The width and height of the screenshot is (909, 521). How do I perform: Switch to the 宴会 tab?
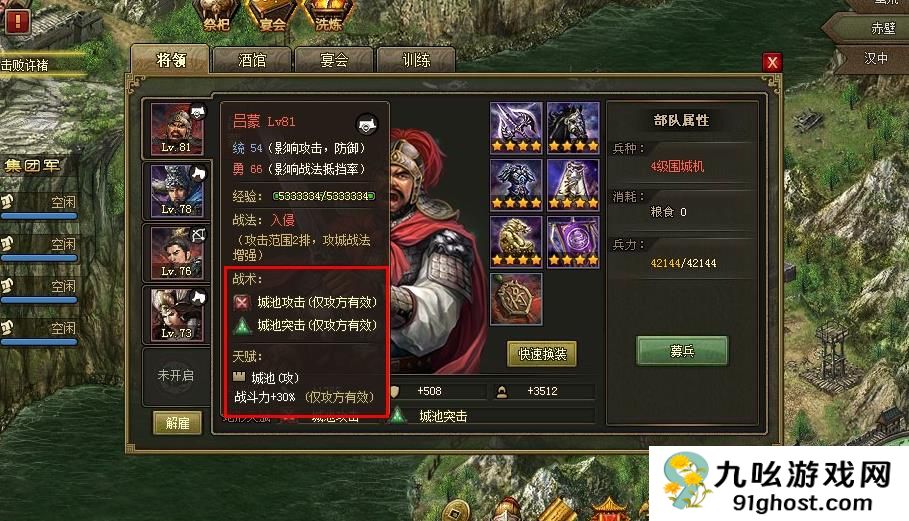point(334,60)
